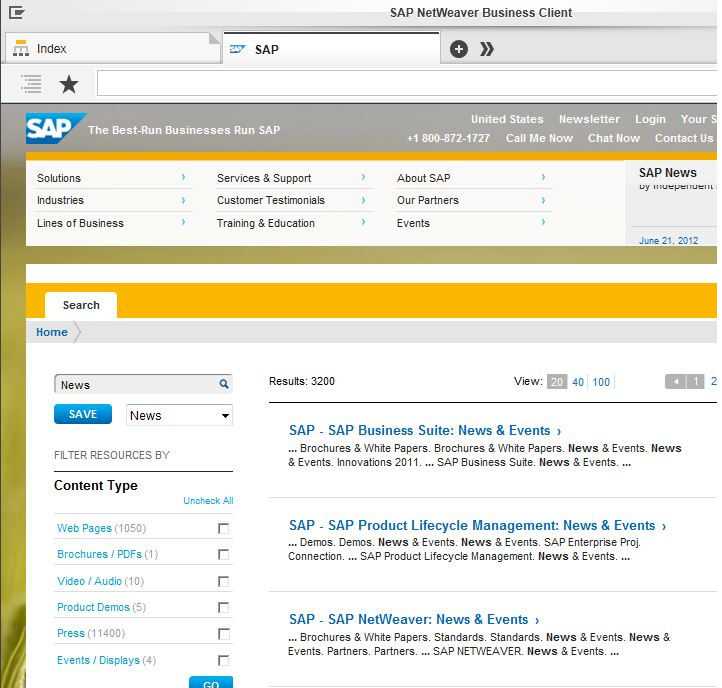Viewport: 722px width, 688px height.
Task: Expand the About SAP menu arrow
Action: pos(543,177)
